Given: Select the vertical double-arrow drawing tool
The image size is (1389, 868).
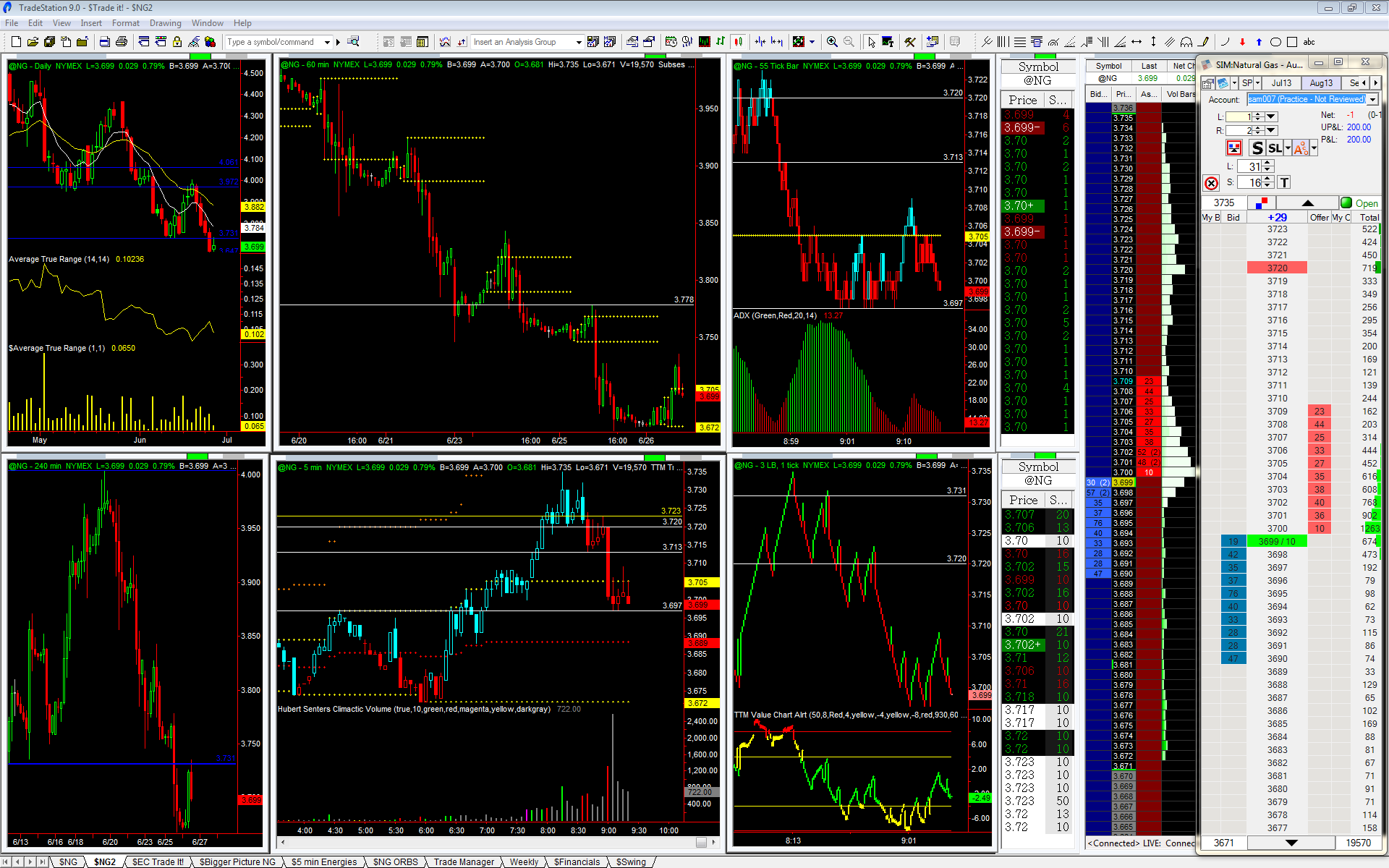Looking at the screenshot, I should (x=1153, y=42).
